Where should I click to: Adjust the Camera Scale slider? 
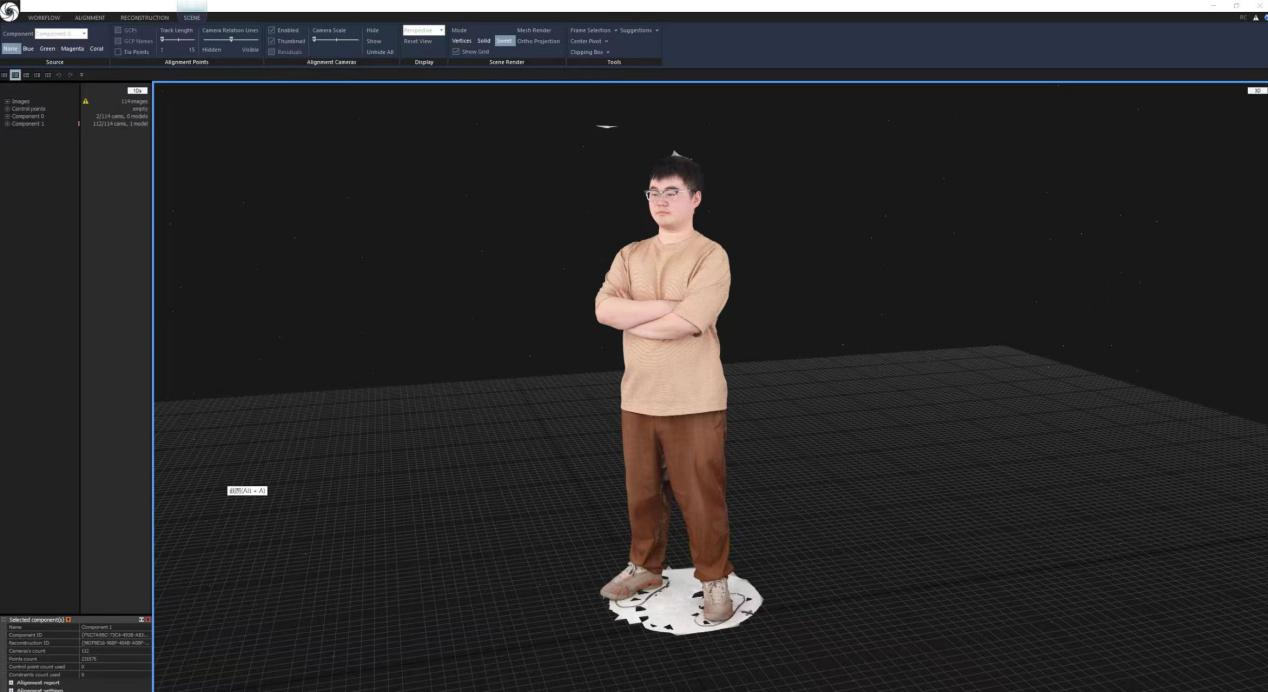point(335,39)
